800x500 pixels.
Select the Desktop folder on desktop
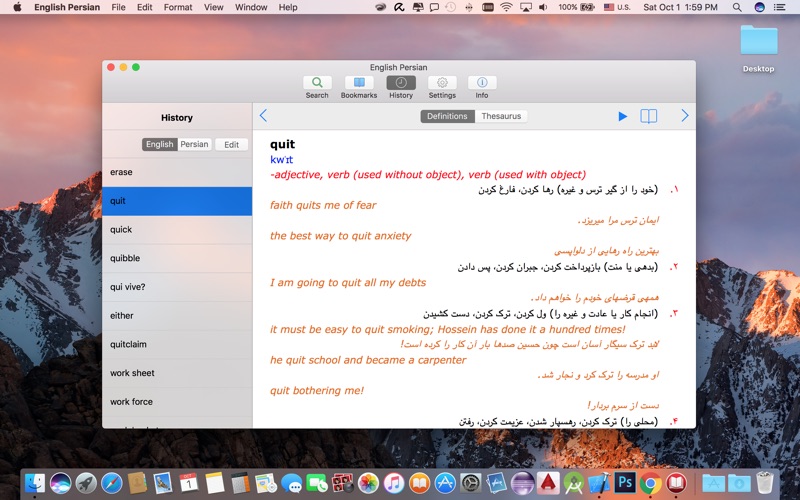[x=759, y=48]
